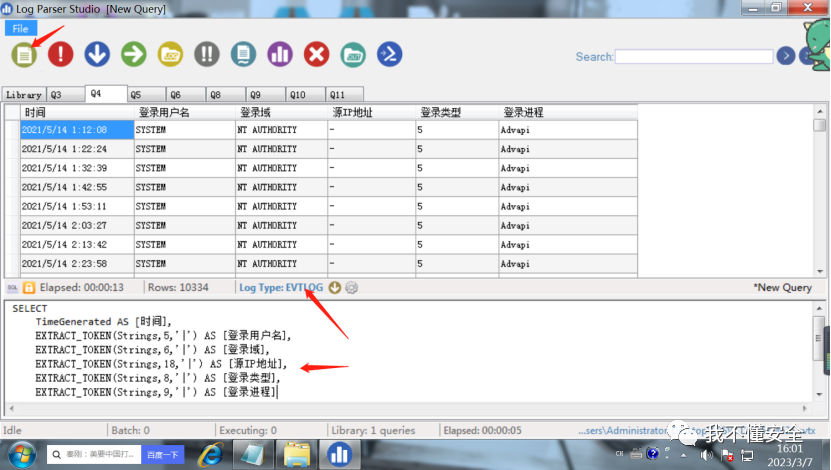Select the Q4 tab

pos(106,93)
